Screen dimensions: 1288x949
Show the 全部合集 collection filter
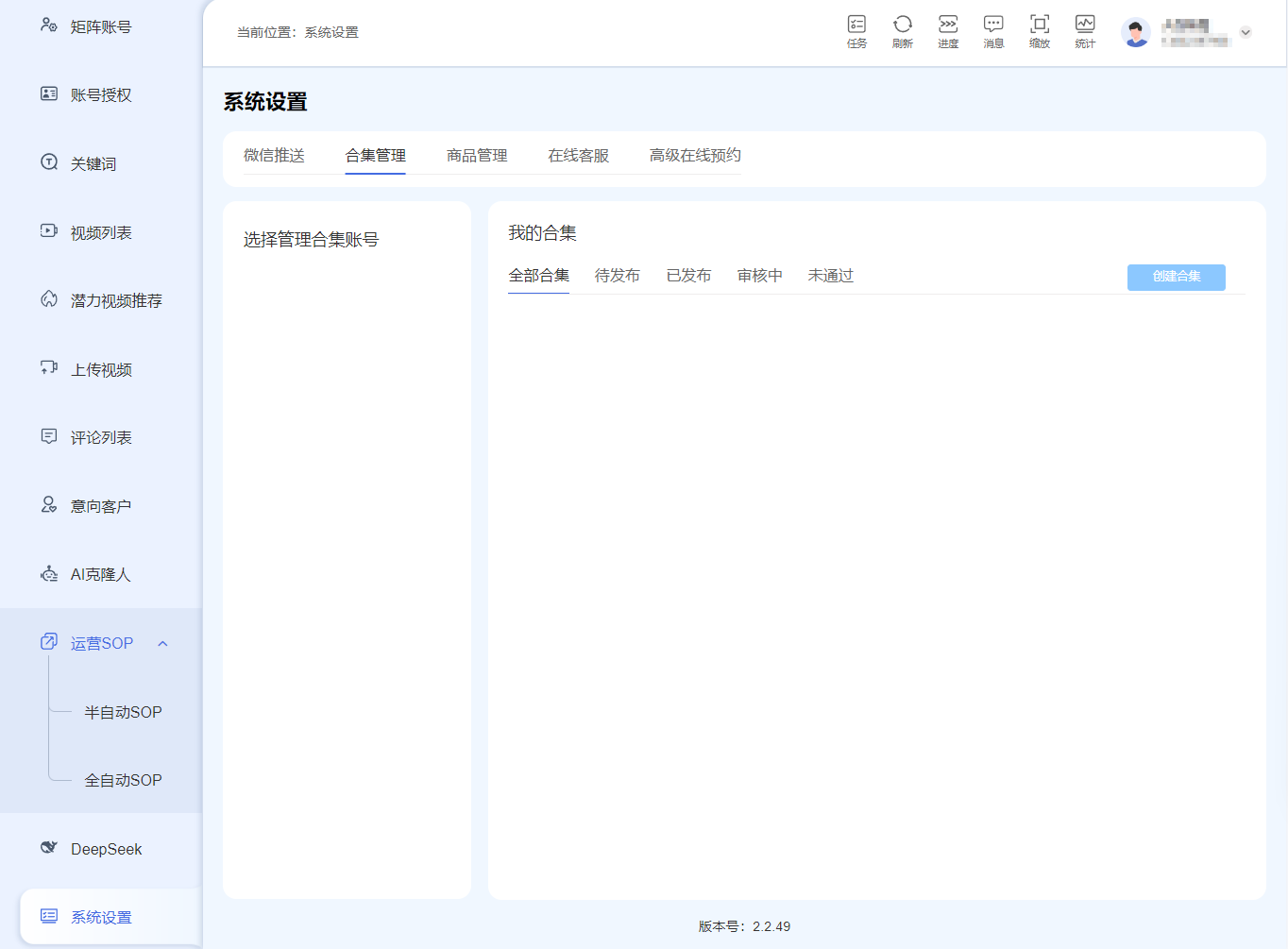(x=539, y=276)
